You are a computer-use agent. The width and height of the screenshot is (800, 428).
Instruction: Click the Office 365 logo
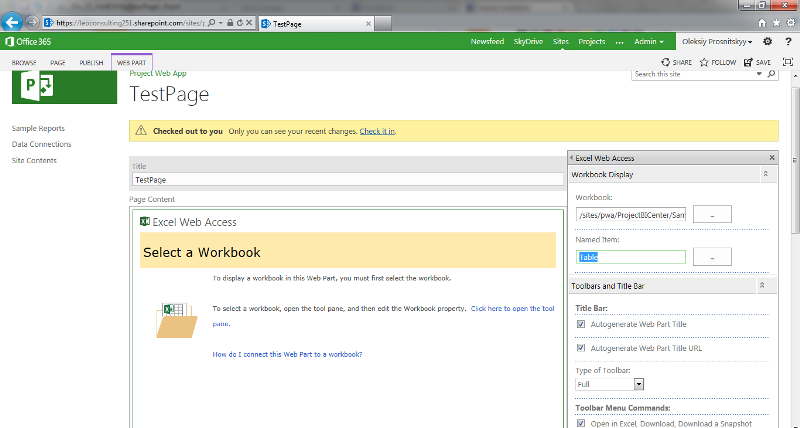pos(28,42)
